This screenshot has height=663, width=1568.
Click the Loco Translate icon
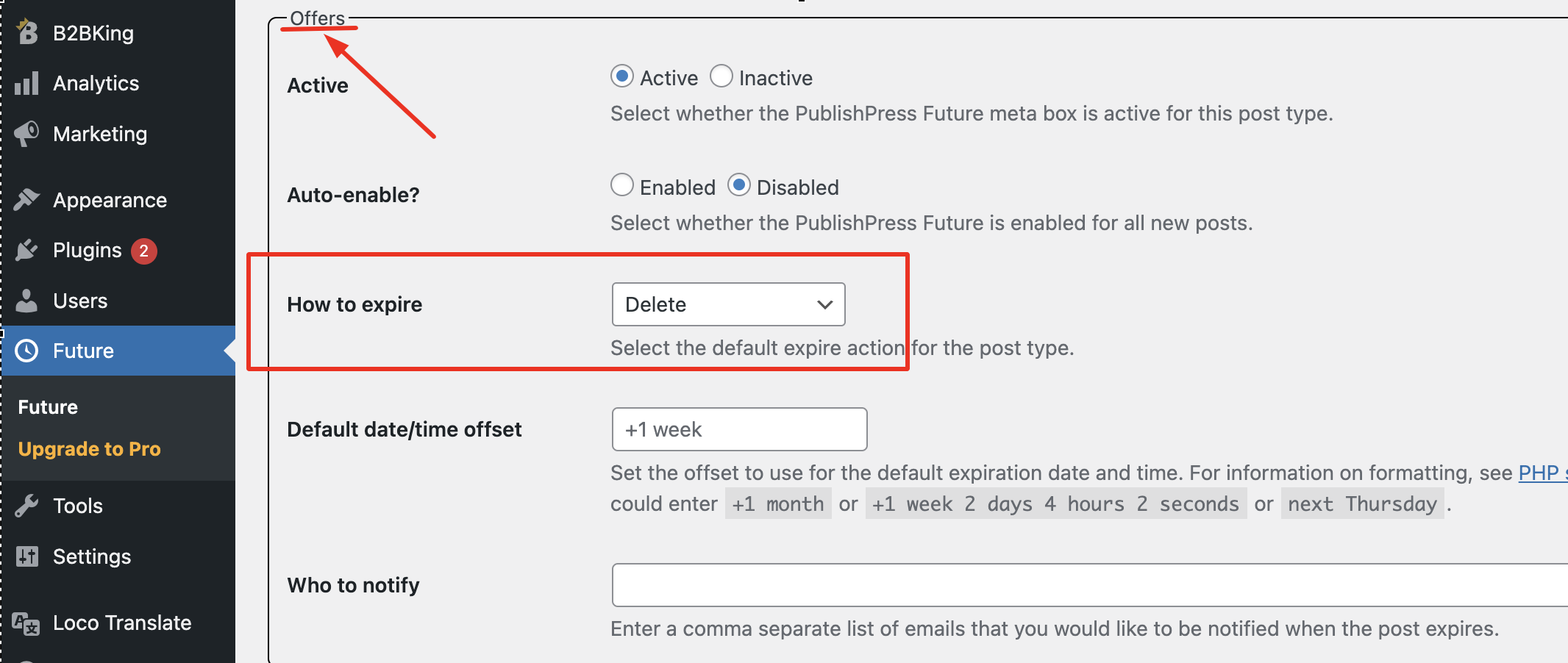pyautogui.click(x=26, y=623)
